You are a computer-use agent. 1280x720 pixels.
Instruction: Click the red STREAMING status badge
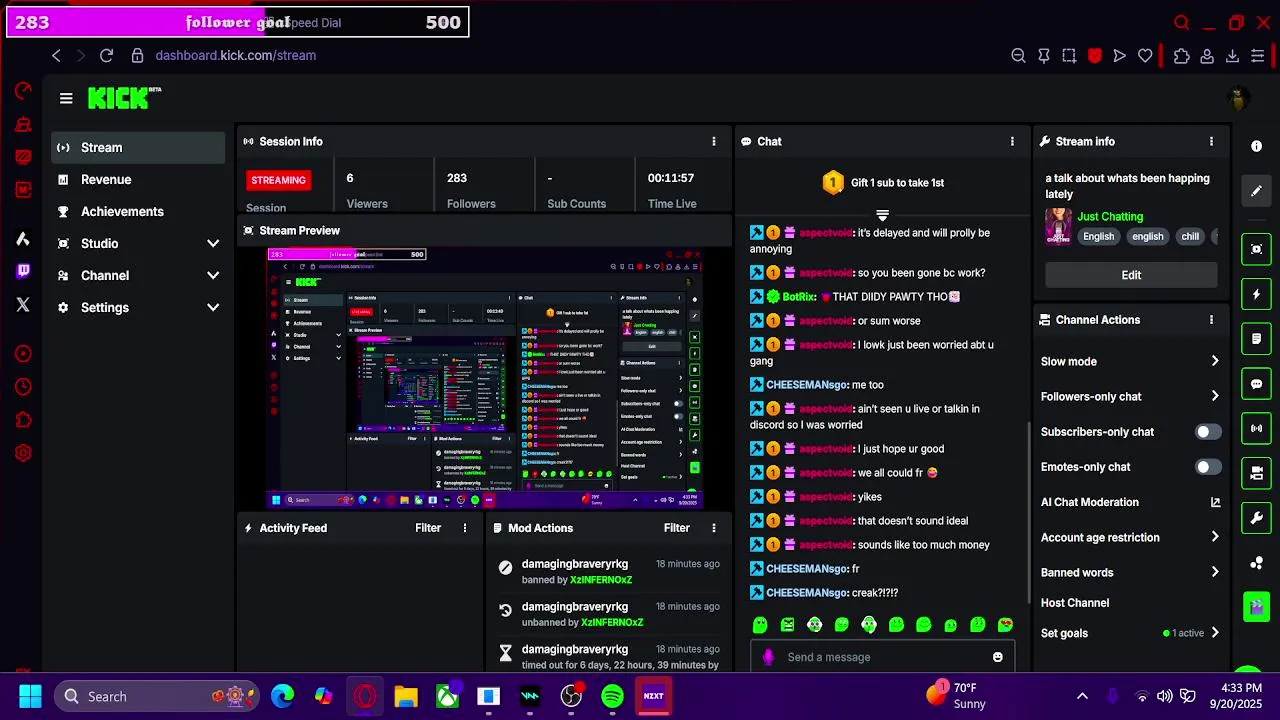pos(278,180)
